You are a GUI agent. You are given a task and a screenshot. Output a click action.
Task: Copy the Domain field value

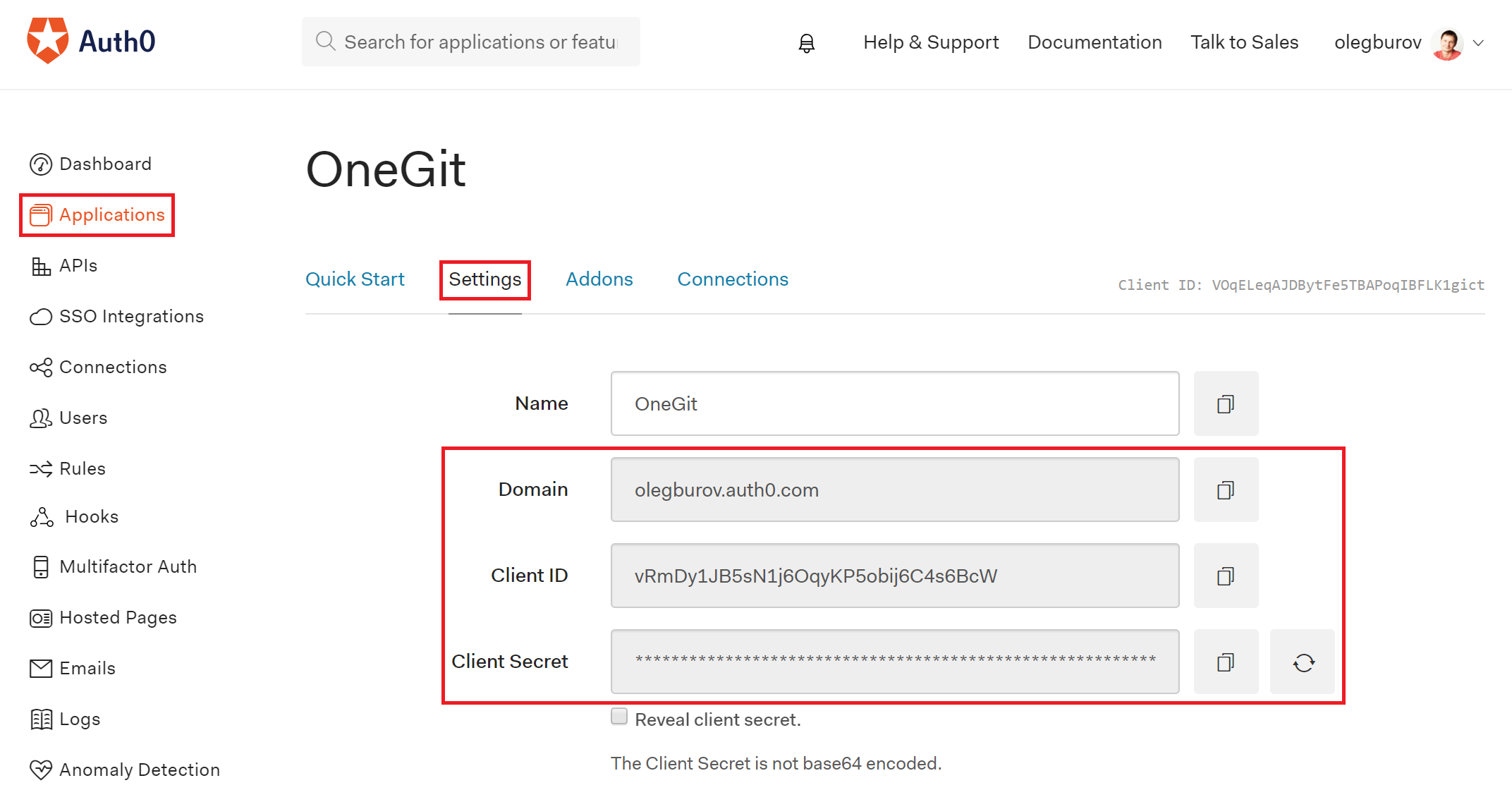[1225, 490]
